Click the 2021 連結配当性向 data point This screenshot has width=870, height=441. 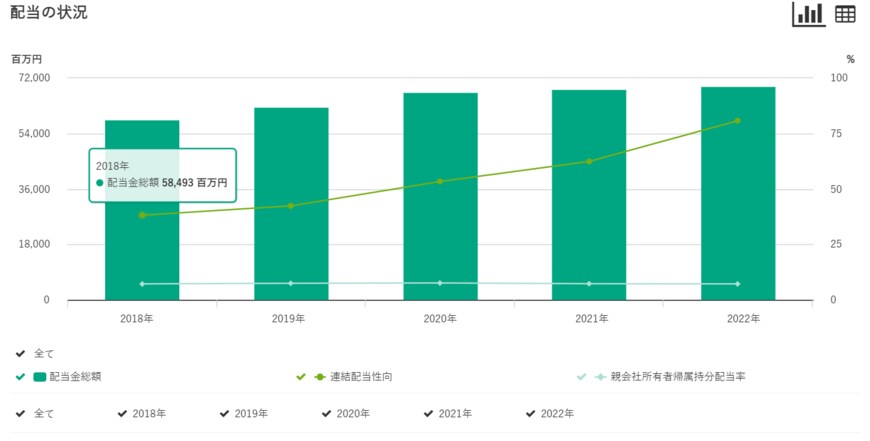pyautogui.click(x=589, y=161)
